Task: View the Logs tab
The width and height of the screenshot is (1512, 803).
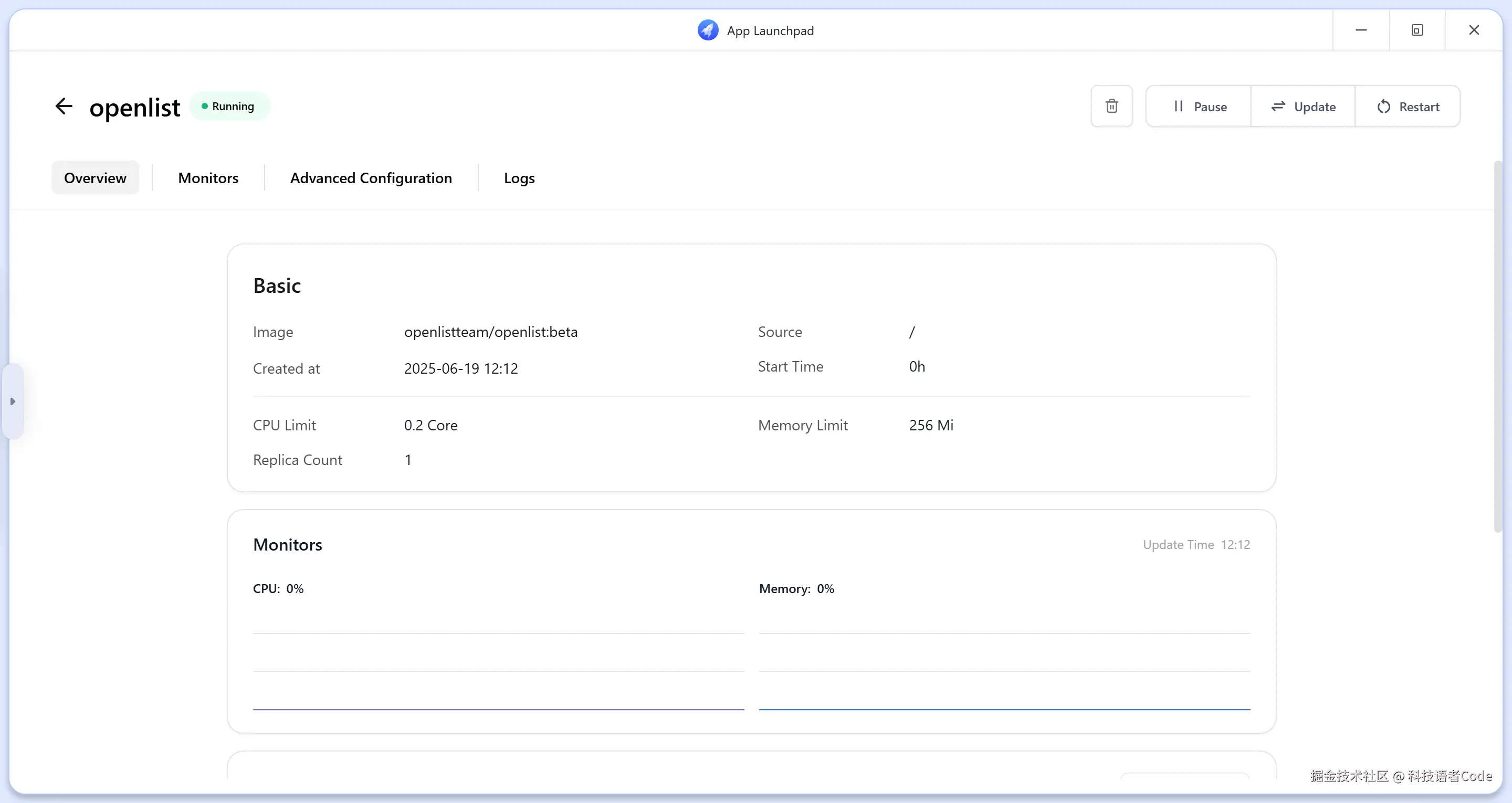Action: pyautogui.click(x=519, y=178)
